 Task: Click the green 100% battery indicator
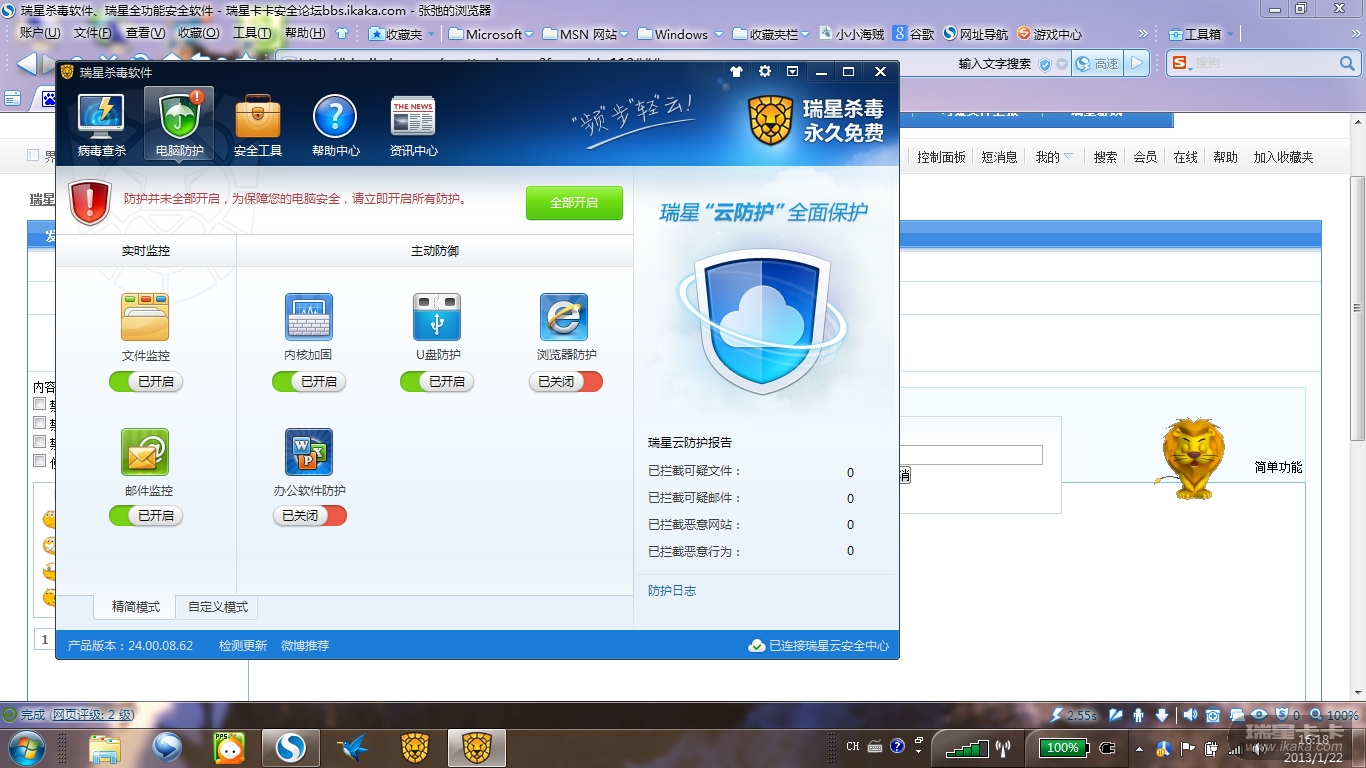(1062, 747)
